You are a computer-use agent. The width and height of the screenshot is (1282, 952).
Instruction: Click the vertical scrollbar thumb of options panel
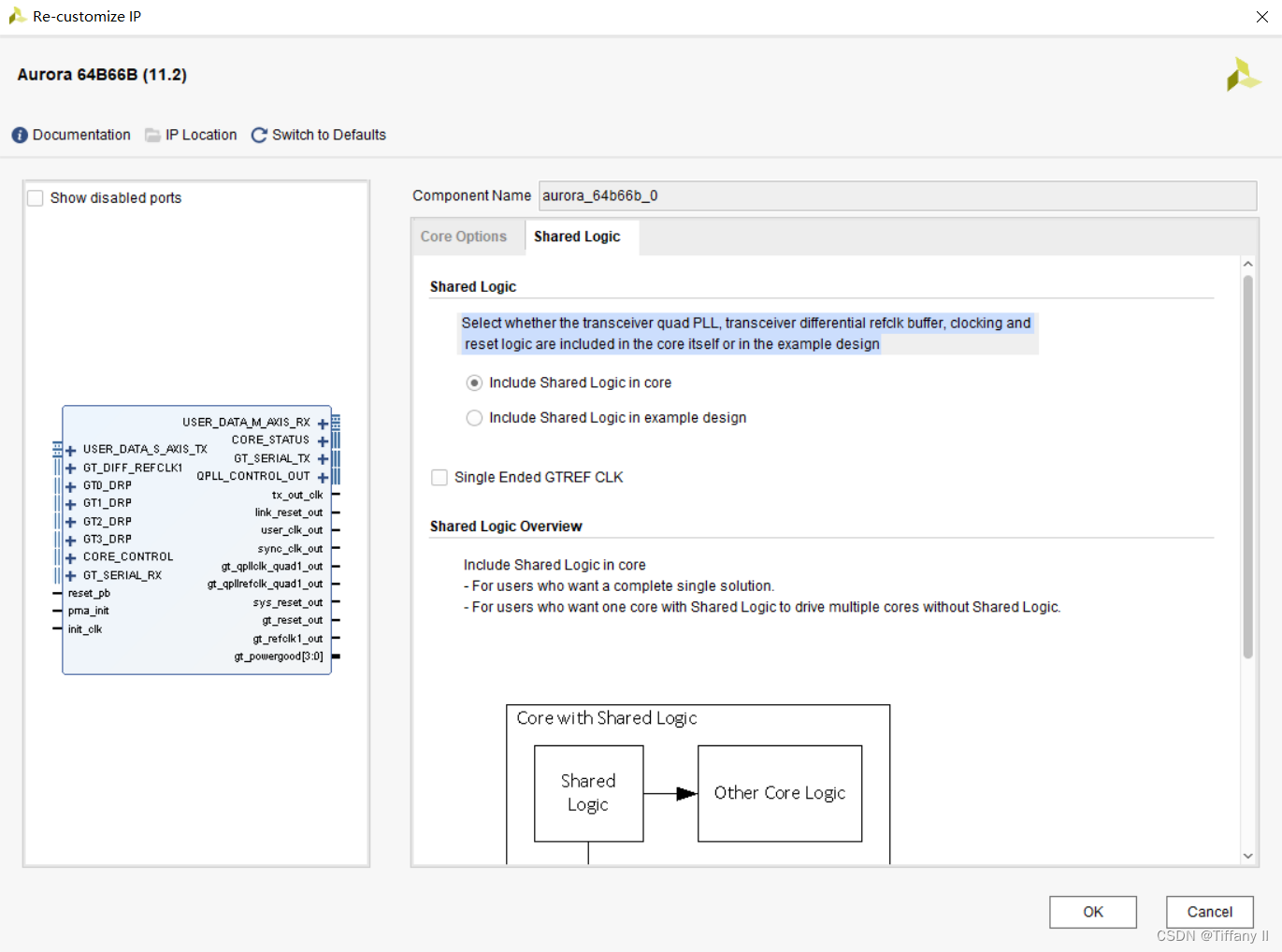(1247, 467)
